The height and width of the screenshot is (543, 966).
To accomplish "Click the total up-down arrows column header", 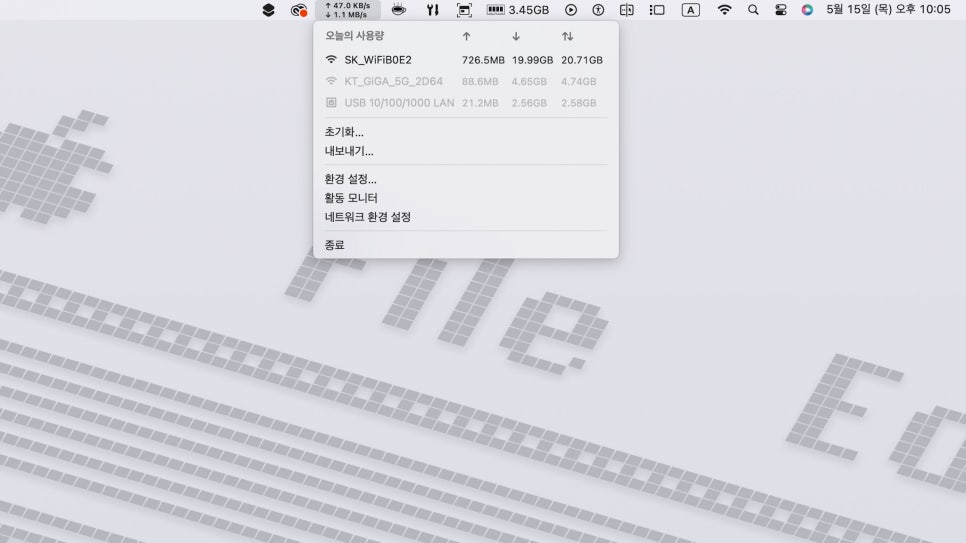I will 567,36.
